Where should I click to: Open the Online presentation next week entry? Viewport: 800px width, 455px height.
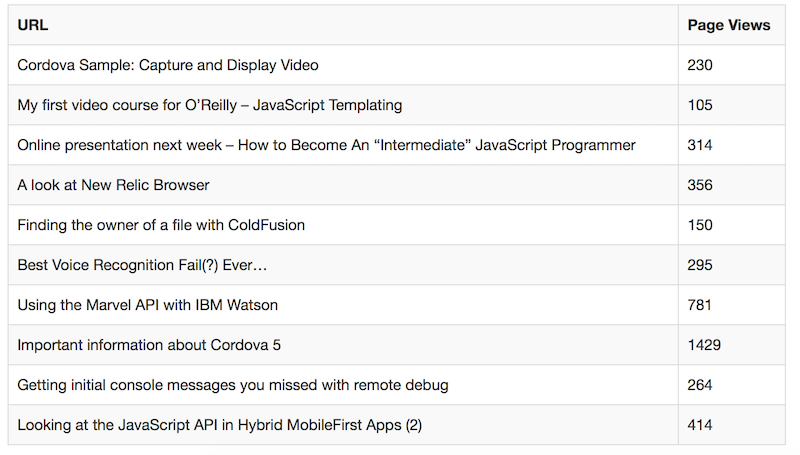tap(327, 145)
